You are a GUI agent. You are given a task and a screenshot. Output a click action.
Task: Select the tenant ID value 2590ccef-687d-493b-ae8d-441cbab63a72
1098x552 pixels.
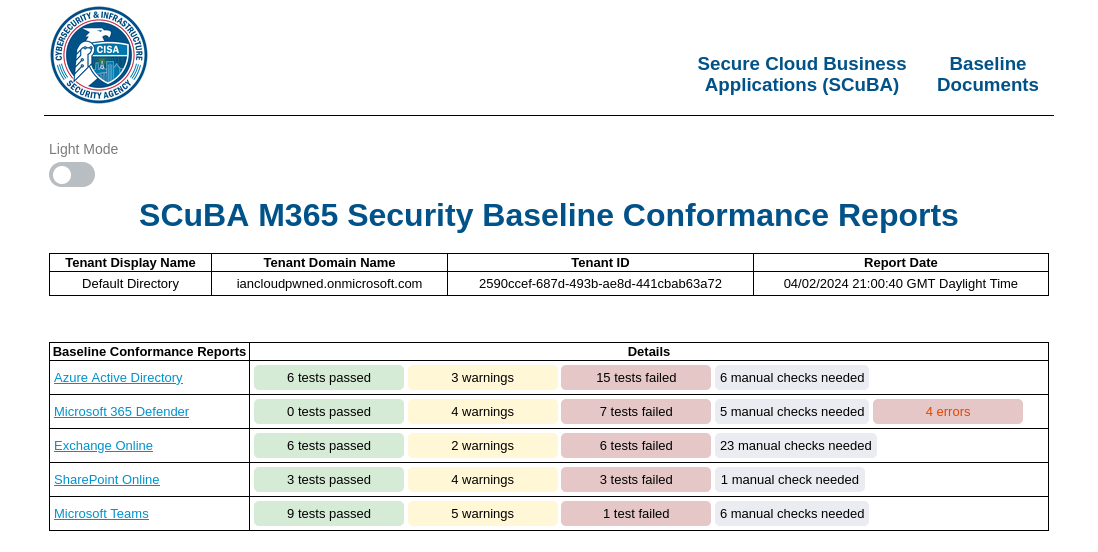pos(600,284)
